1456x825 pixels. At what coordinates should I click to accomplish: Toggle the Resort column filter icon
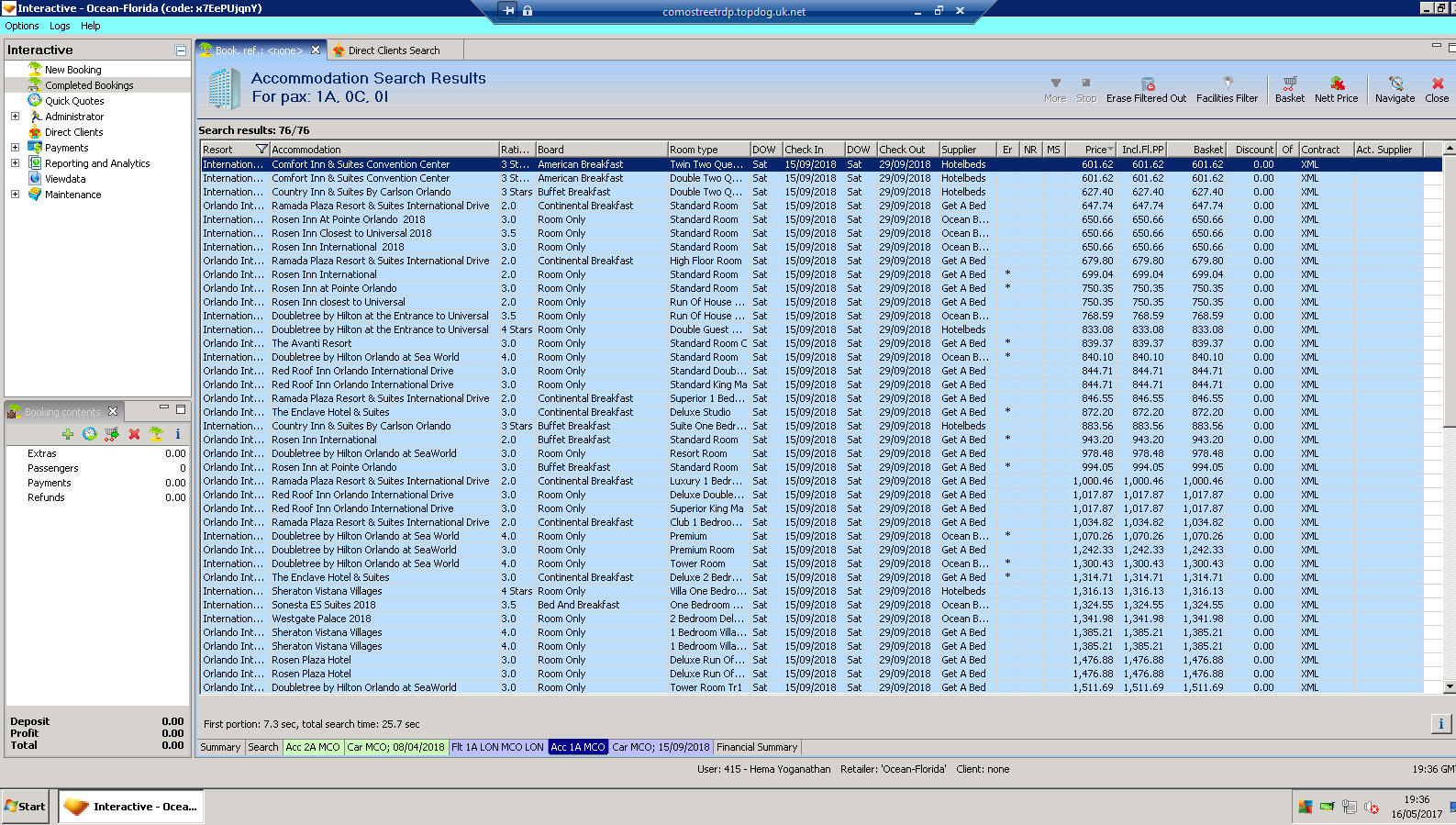[261, 150]
